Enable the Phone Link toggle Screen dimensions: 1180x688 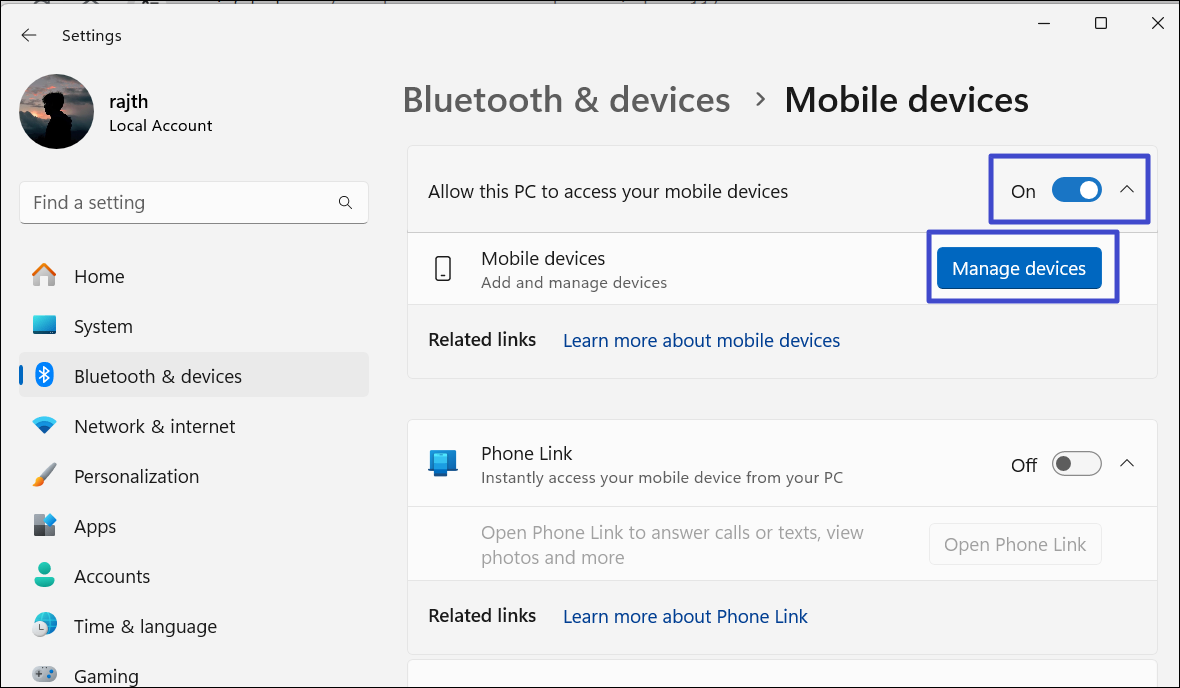(x=1076, y=464)
